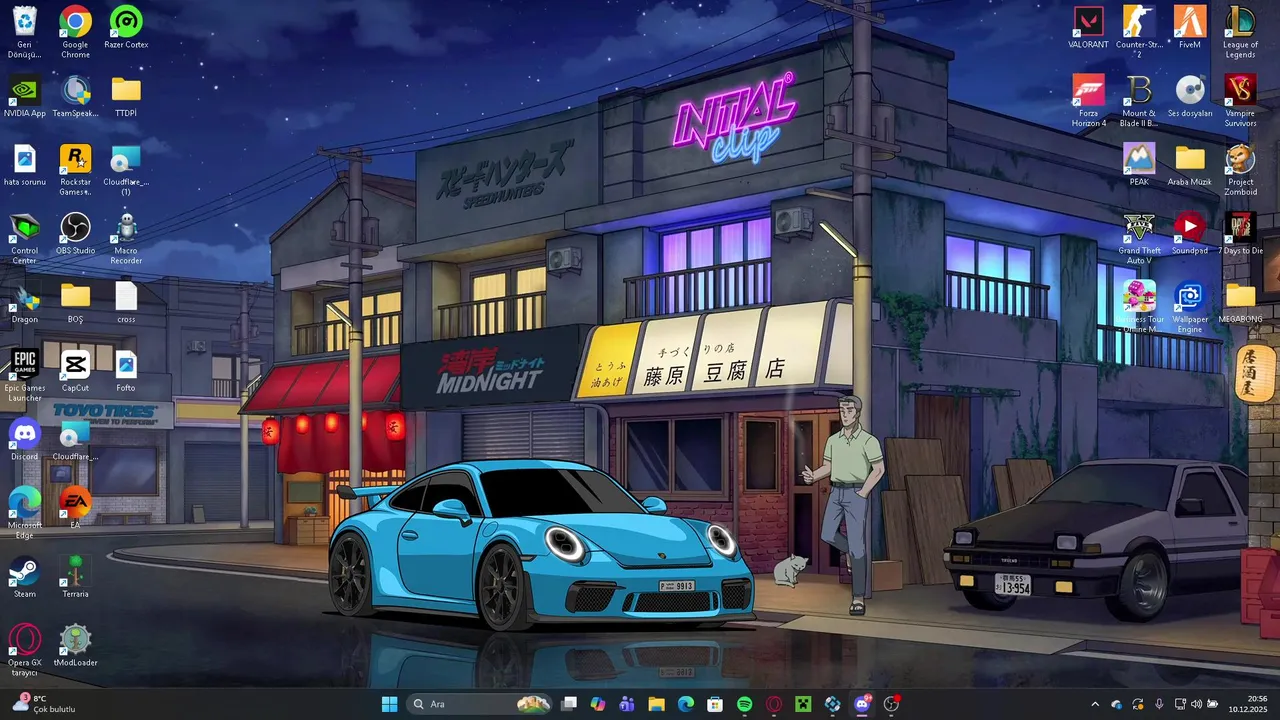Select the Fofto file icon
This screenshot has width=1280, height=720.
(x=126, y=370)
